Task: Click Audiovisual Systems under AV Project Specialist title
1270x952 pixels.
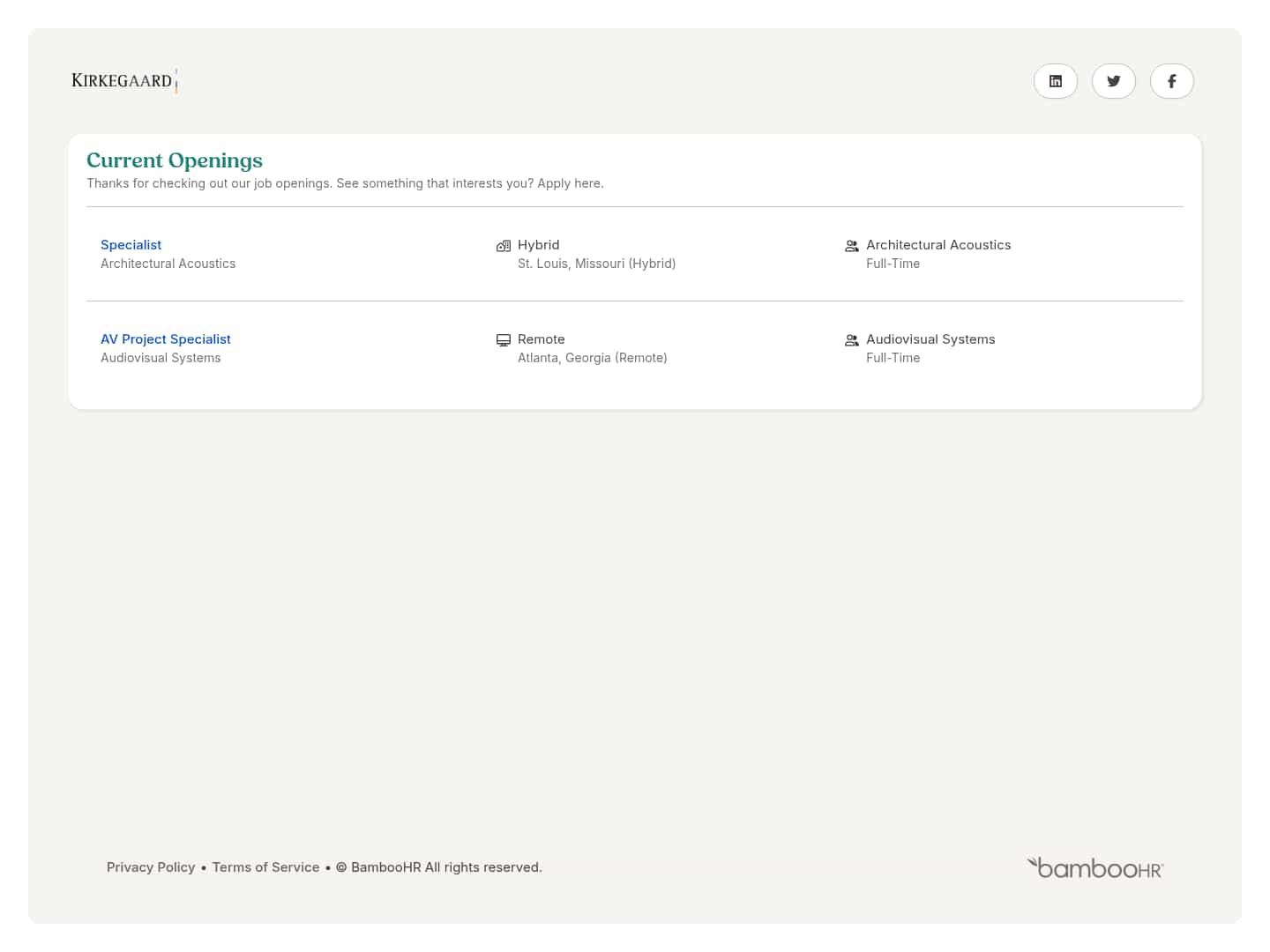Action: (161, 358)
